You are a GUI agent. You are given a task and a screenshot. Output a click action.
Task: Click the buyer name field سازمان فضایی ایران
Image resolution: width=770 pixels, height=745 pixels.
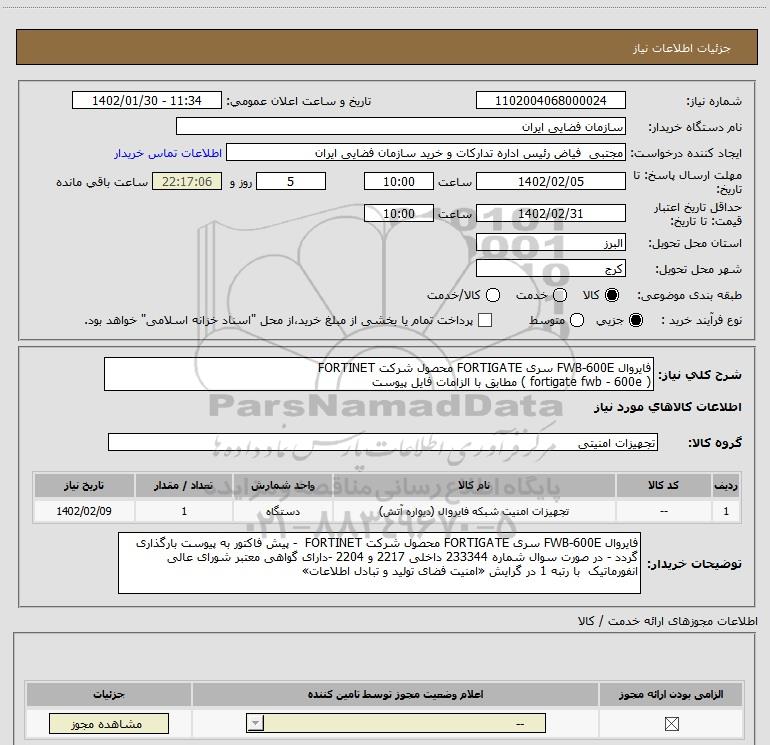click(401, 127)
